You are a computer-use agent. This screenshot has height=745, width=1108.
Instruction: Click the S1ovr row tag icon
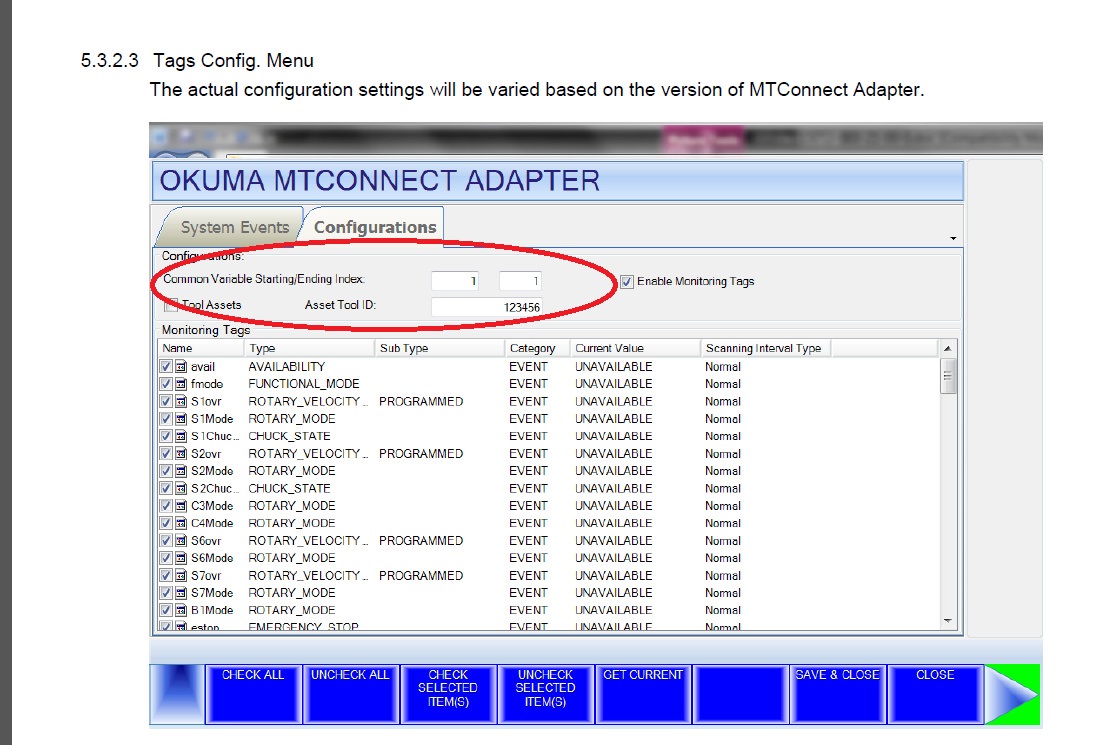(181, 401)
